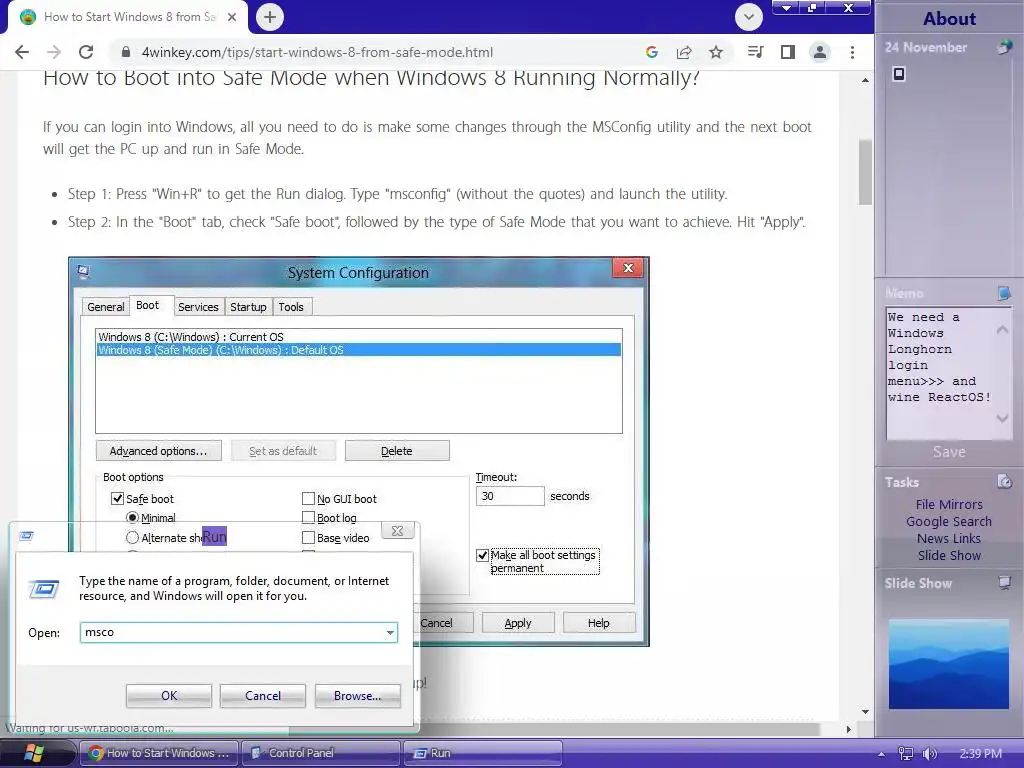
Task: Reload the current web page
Action: tap(86, 52)
